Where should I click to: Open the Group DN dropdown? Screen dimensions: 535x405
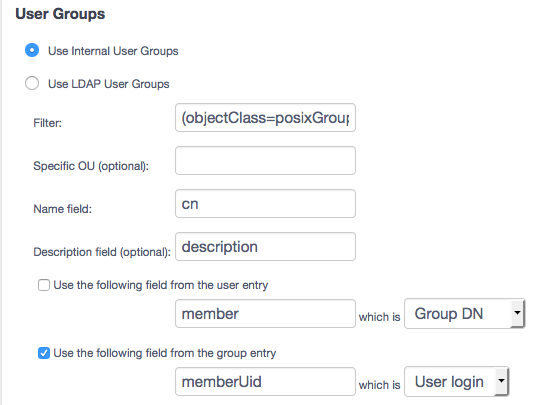pyautogui.click(x=464, y=314)
